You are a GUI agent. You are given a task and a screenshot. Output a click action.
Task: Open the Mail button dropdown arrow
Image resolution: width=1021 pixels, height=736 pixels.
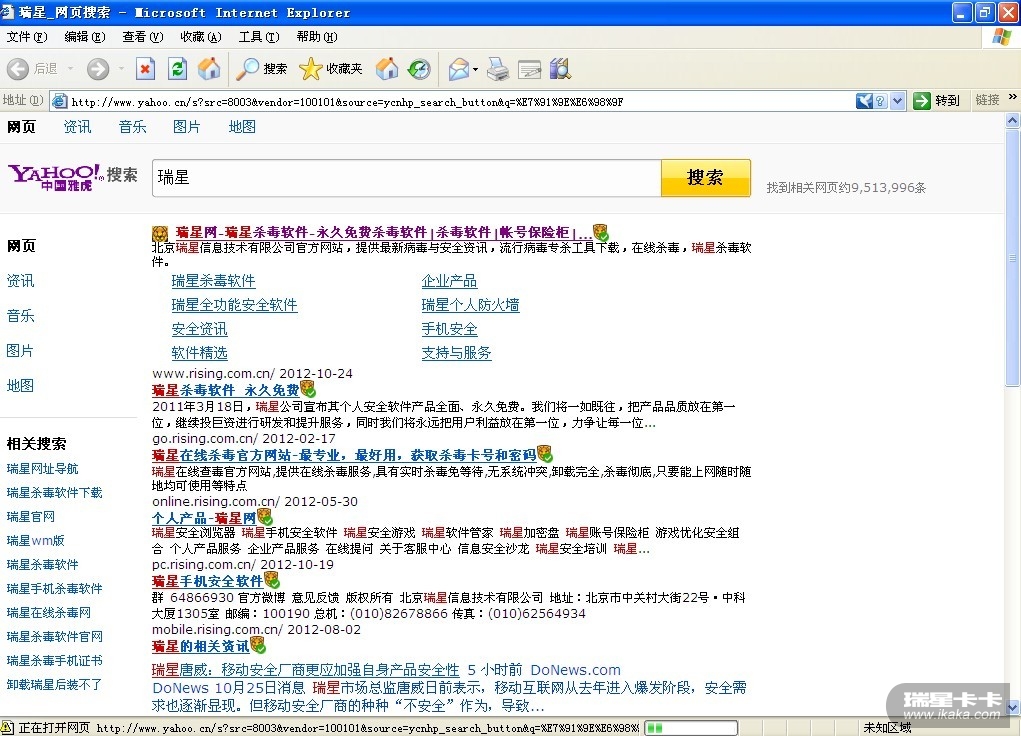(475, 69)
